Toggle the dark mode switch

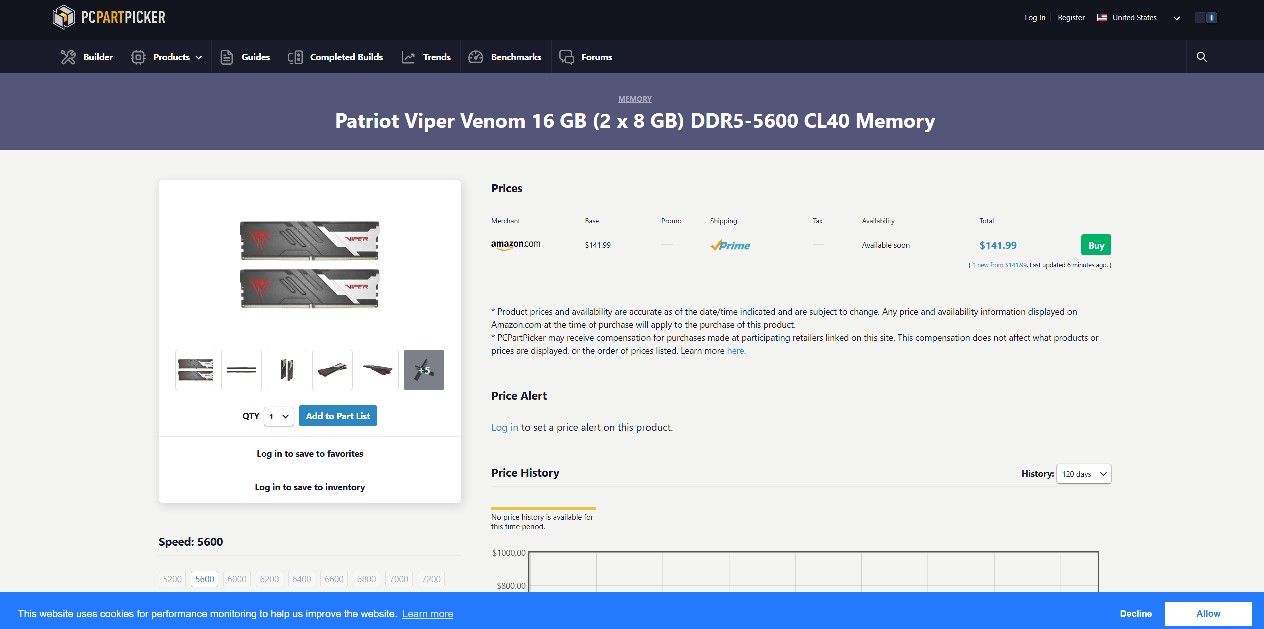click(x=1206, y=17)
